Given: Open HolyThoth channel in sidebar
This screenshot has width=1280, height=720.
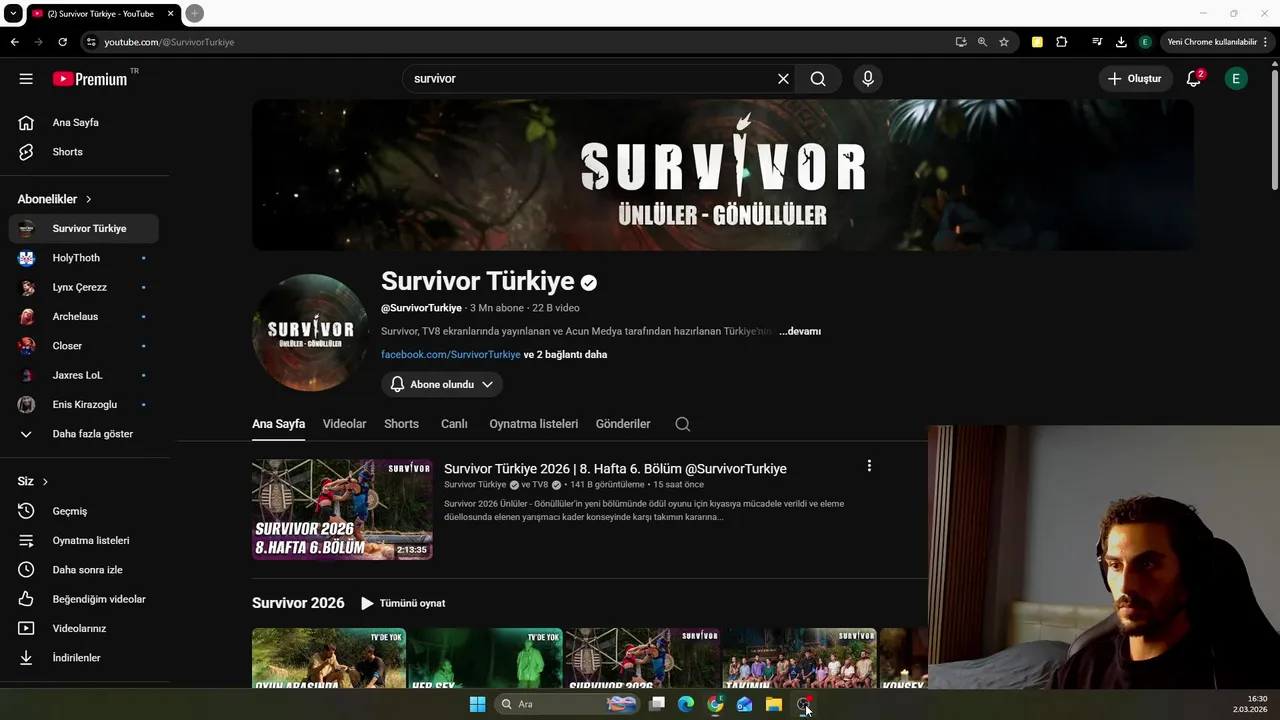Looking at the screenshot, I should pos(84,258).
